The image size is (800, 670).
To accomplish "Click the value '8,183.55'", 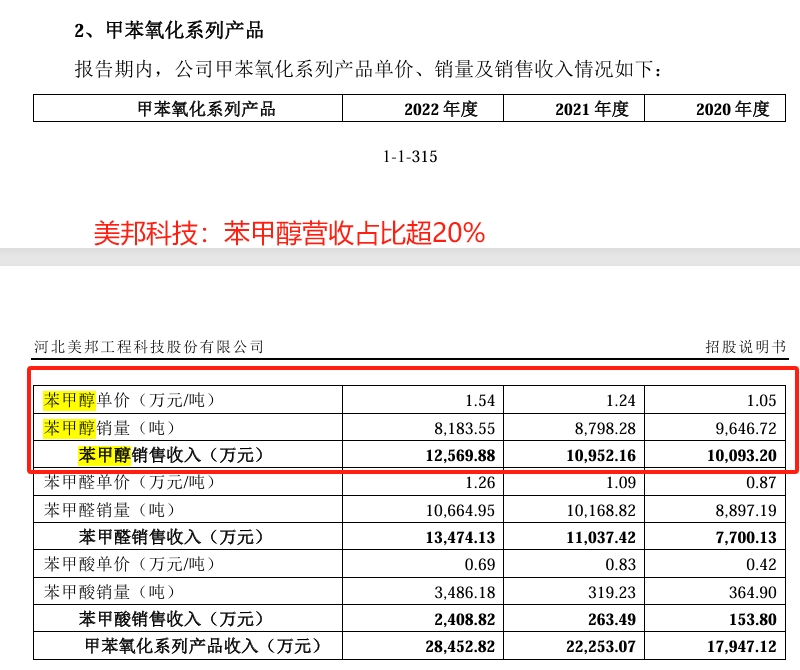I will coord(465,428).
